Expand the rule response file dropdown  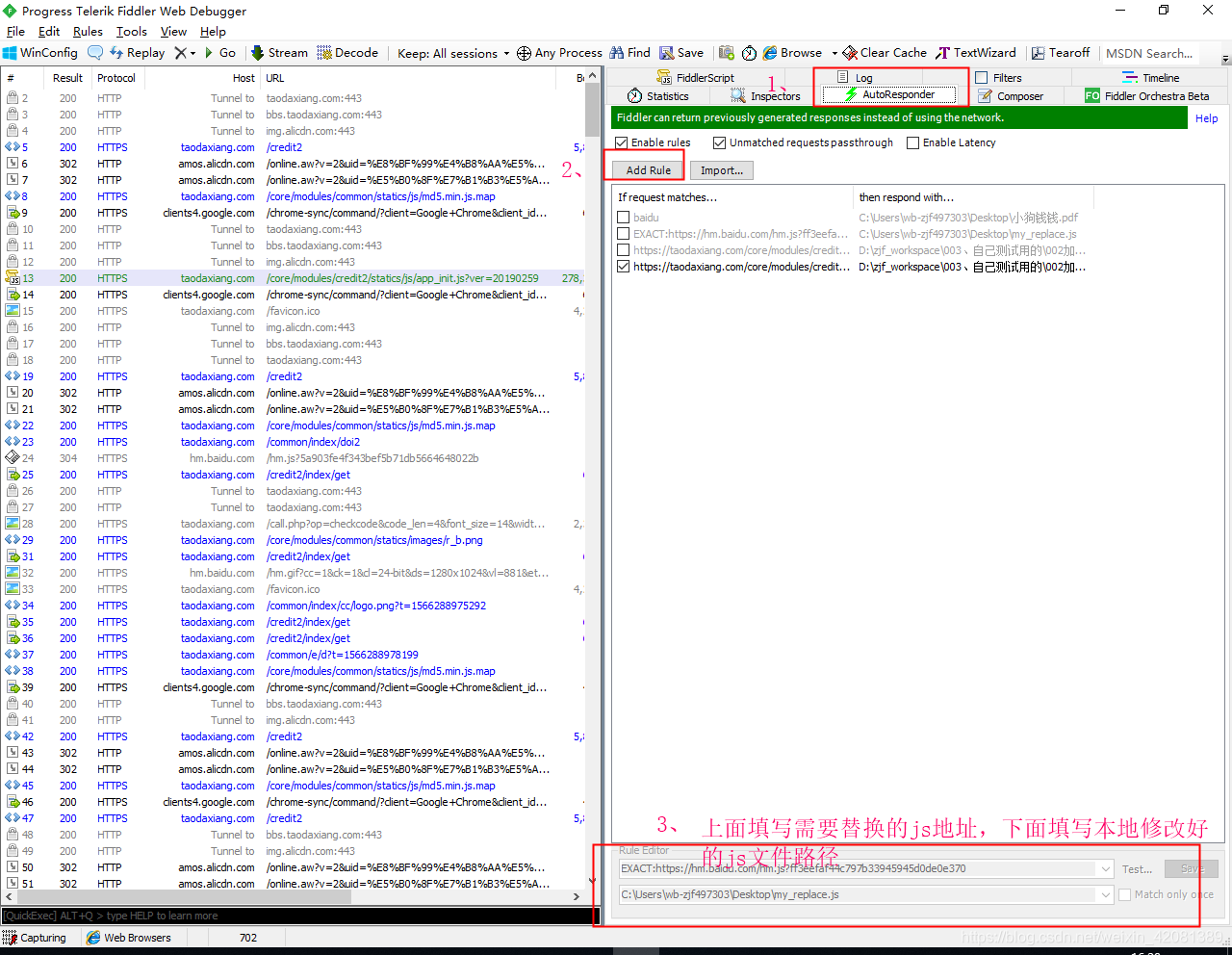click(x=1105, y=894)
